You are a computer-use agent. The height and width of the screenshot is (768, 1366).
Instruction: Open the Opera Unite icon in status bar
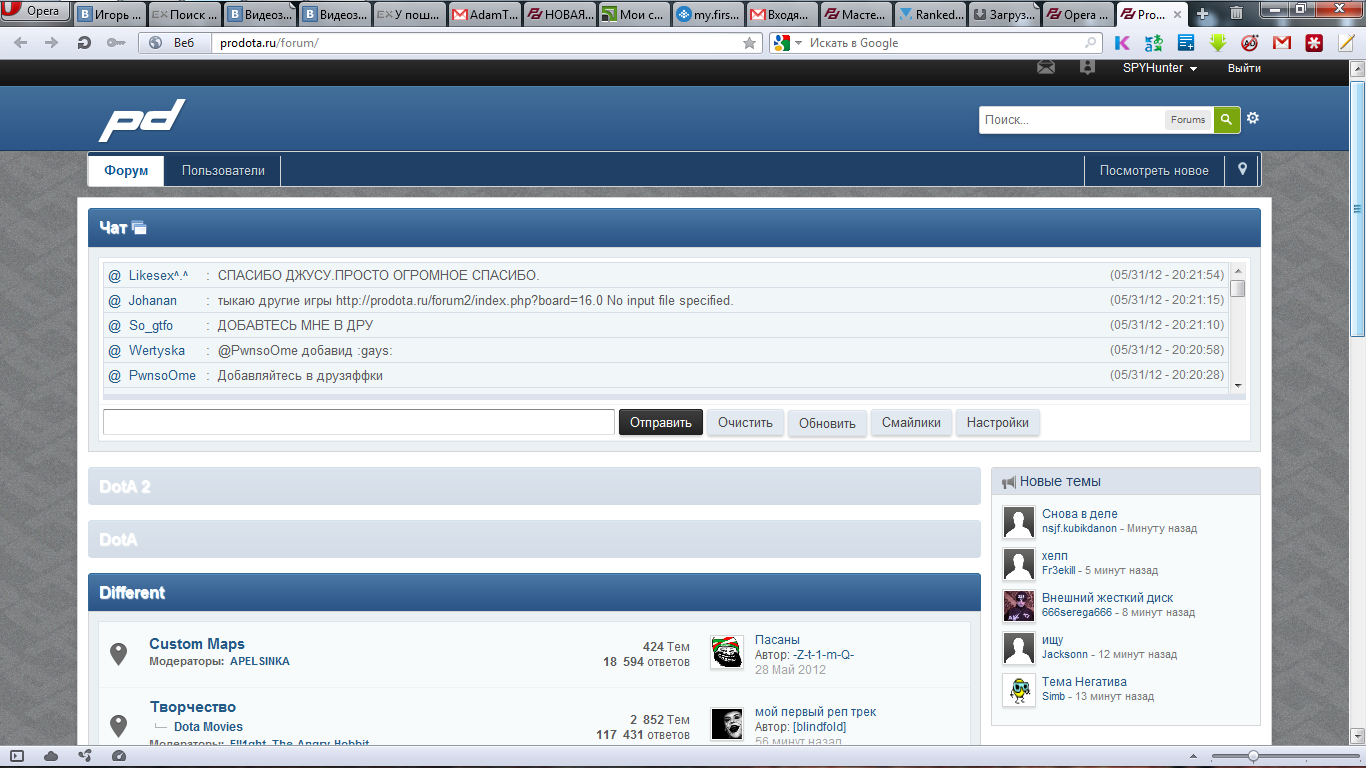(85, 756)
